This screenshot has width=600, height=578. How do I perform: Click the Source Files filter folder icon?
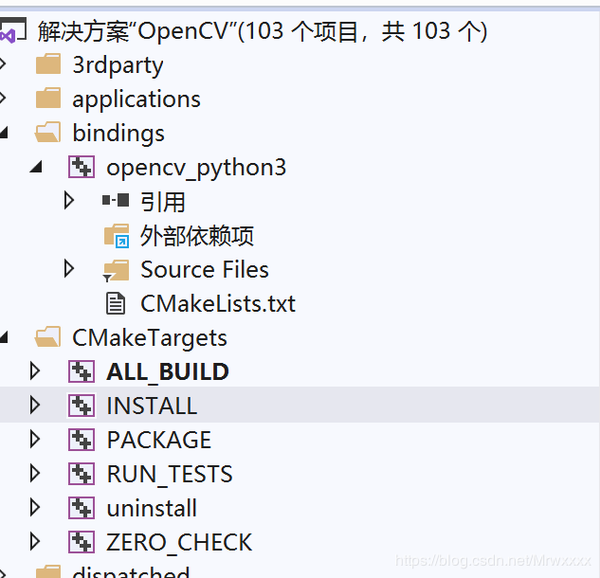tap(116, 270)
